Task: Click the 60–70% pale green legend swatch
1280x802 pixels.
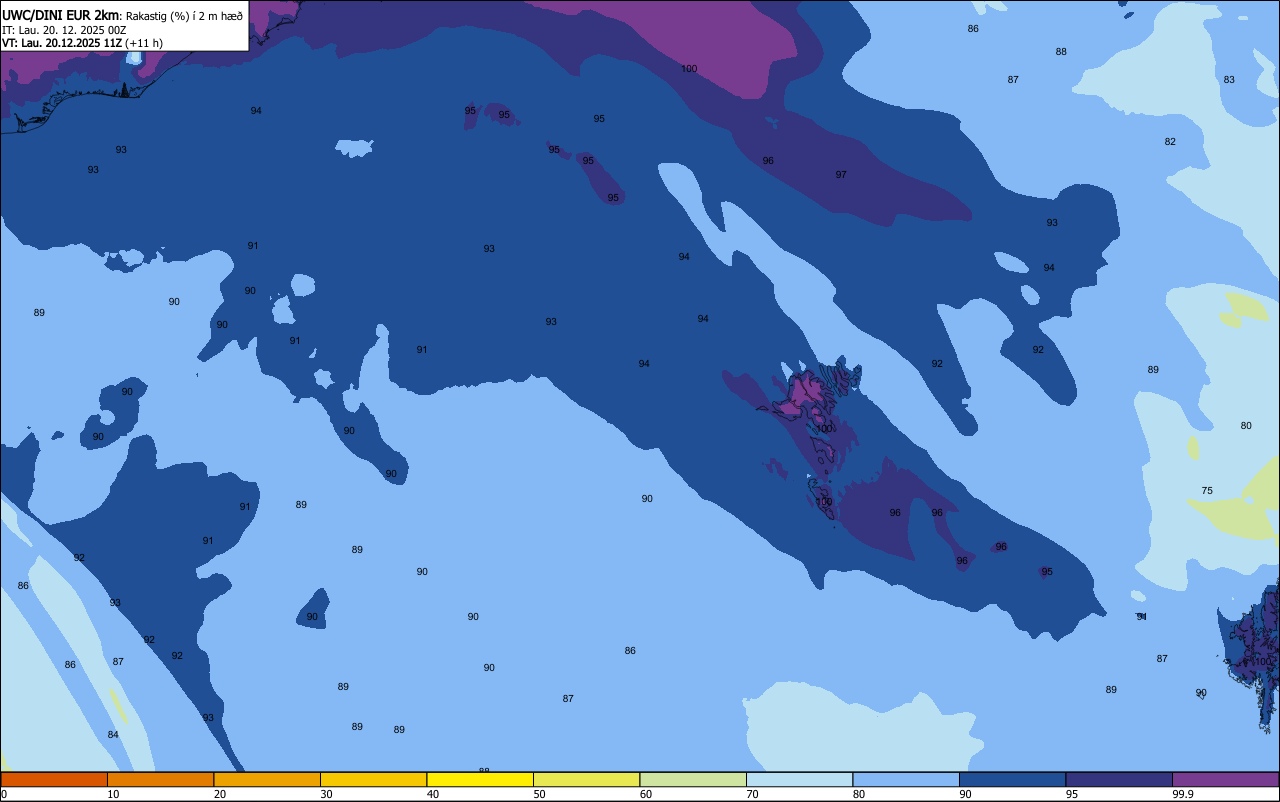Action: 693,779
